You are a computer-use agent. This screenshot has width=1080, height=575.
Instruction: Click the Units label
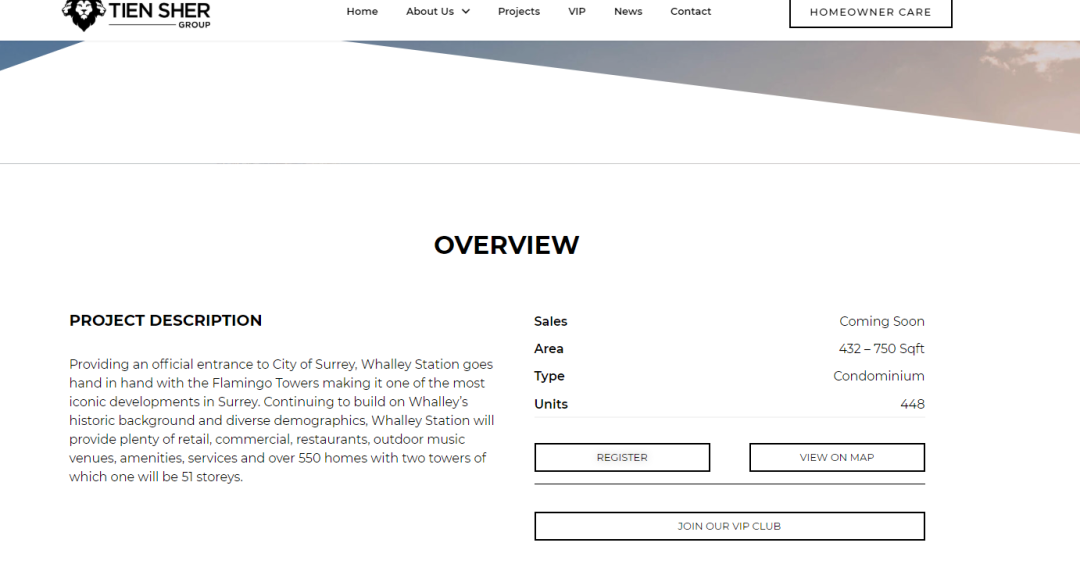(550, 404)
